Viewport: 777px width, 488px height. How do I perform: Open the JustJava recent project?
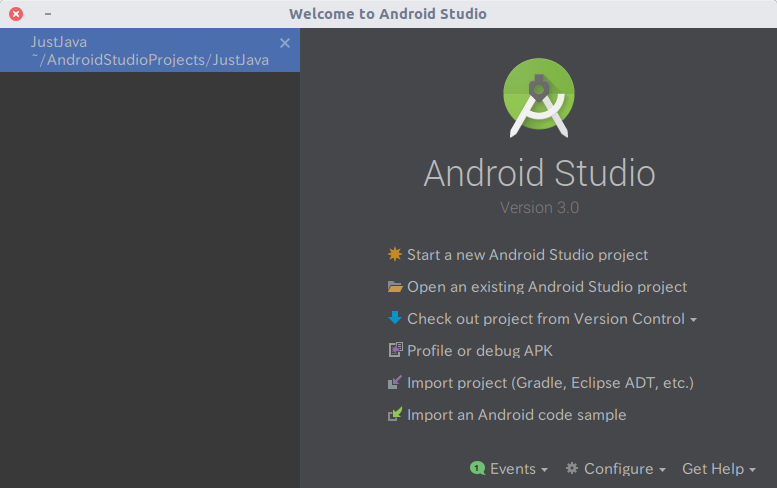150,50
